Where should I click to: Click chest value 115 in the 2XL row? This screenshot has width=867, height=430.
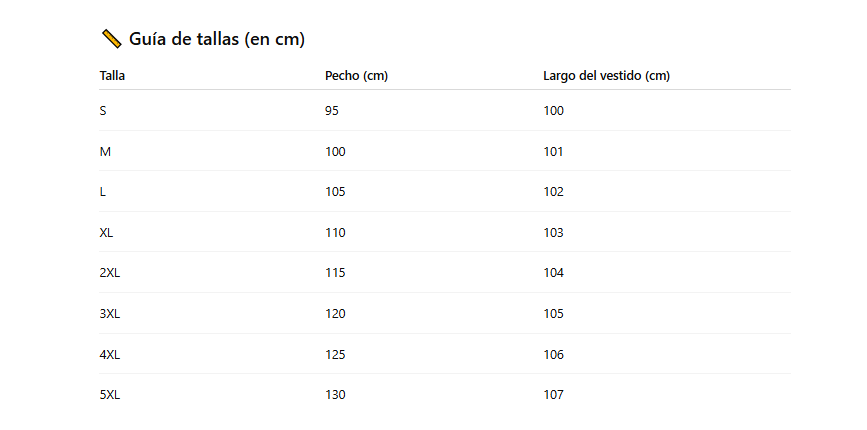[335, 273]
